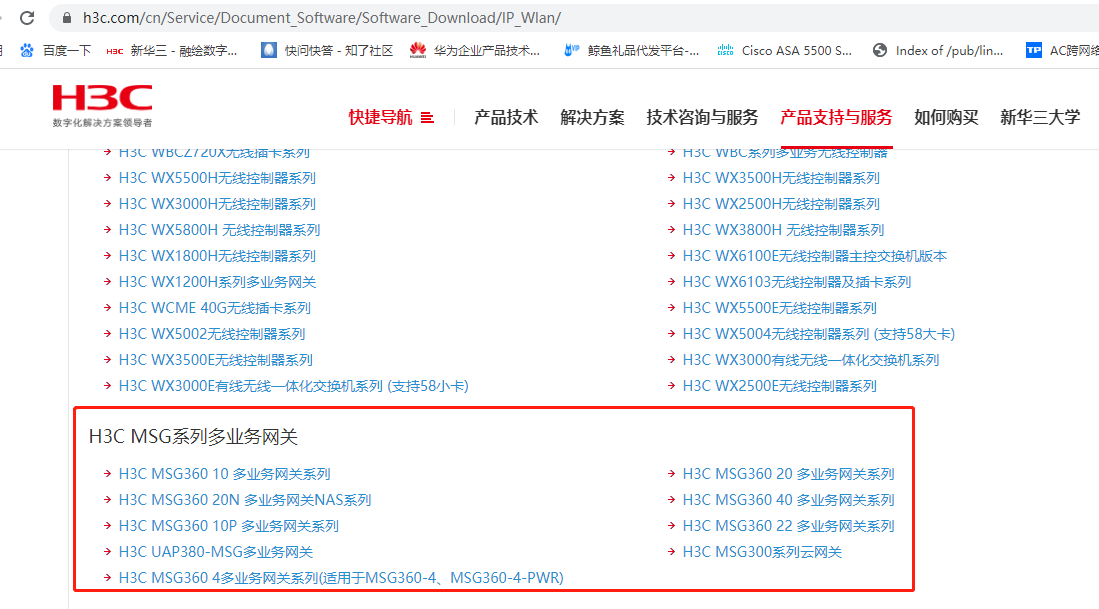This screenshot has height=609, width=1099.
Task: Open H3C UAP380-MSG多业务网关 link
Action: coord(216,552)
